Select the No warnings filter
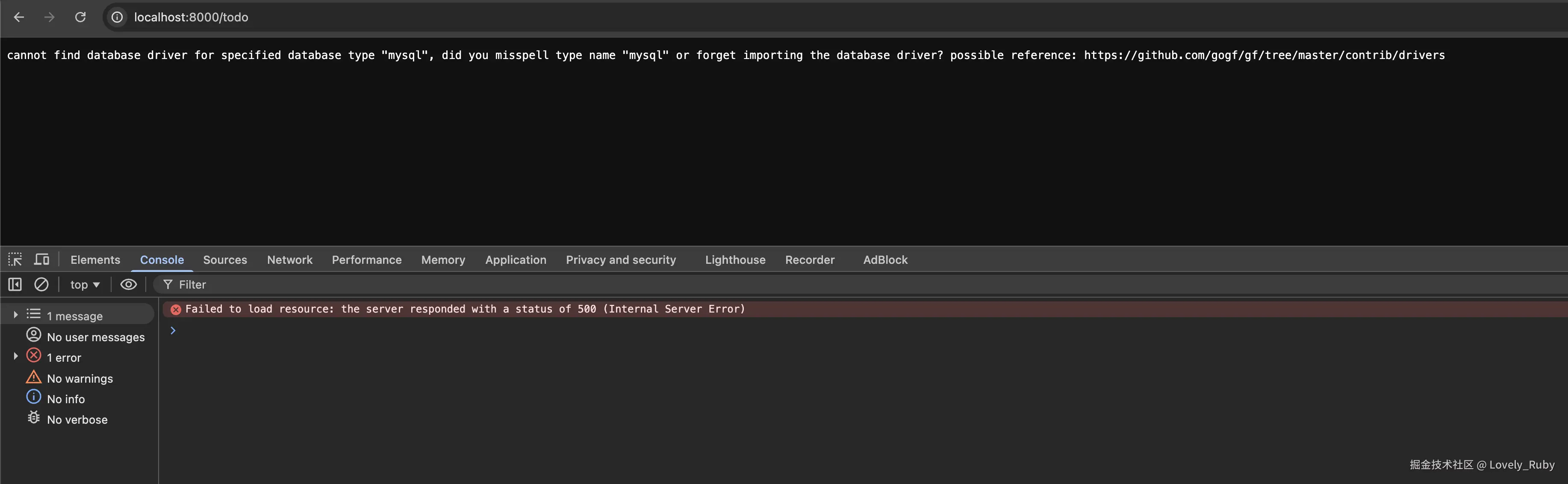The height and width of the screenshot is (484, 1568). (80, 378)
